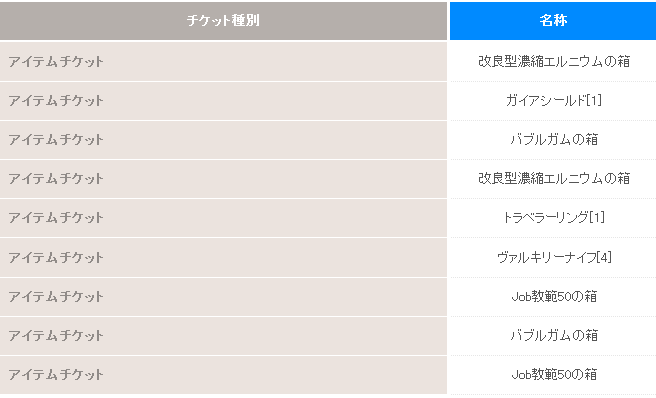This screenshot has height=398, width=656.
Task: Select ヴァルキリーナイフ[4] item name
Action: pos(554,257)
